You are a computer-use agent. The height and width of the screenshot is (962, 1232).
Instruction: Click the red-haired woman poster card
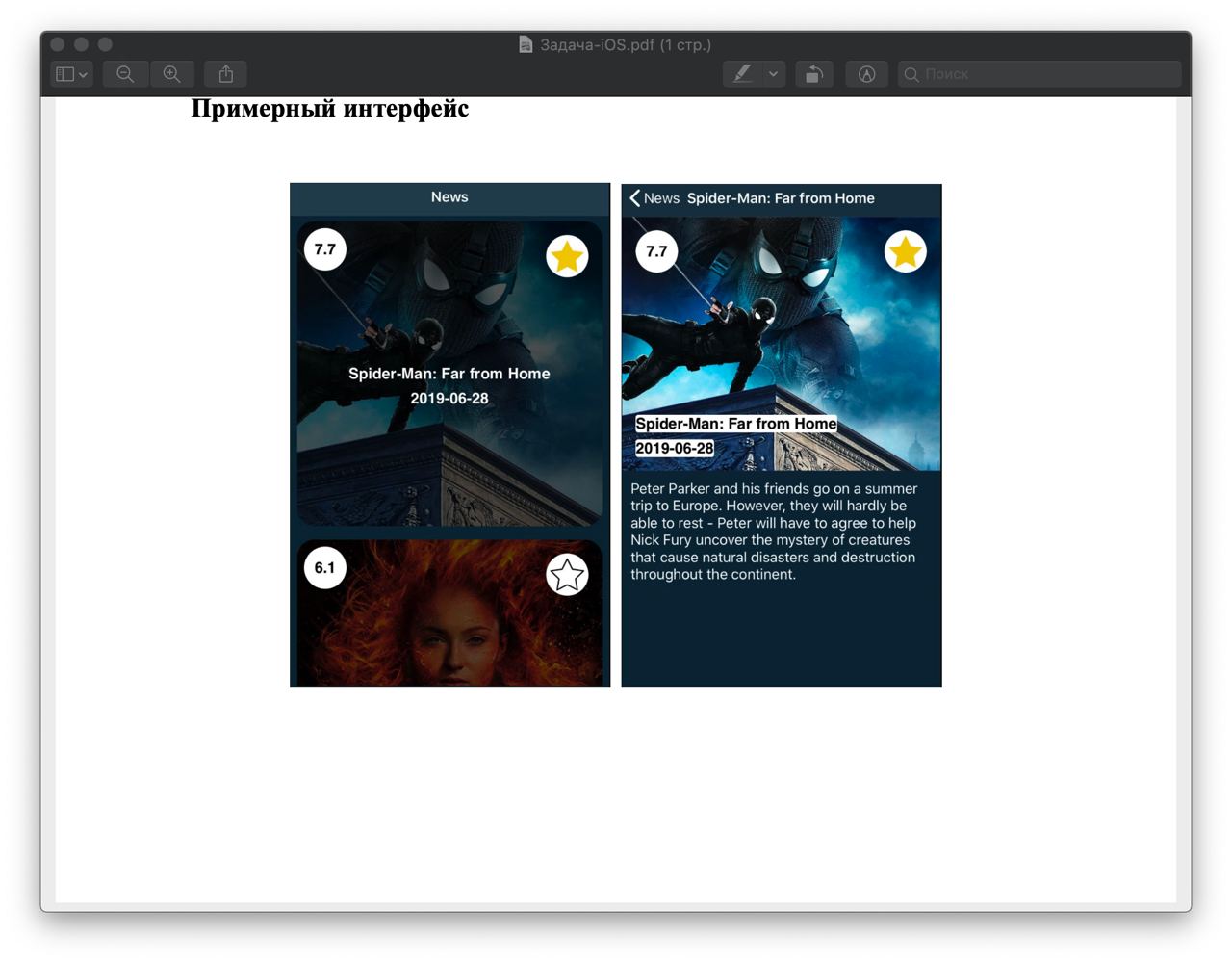coord(449,613)
